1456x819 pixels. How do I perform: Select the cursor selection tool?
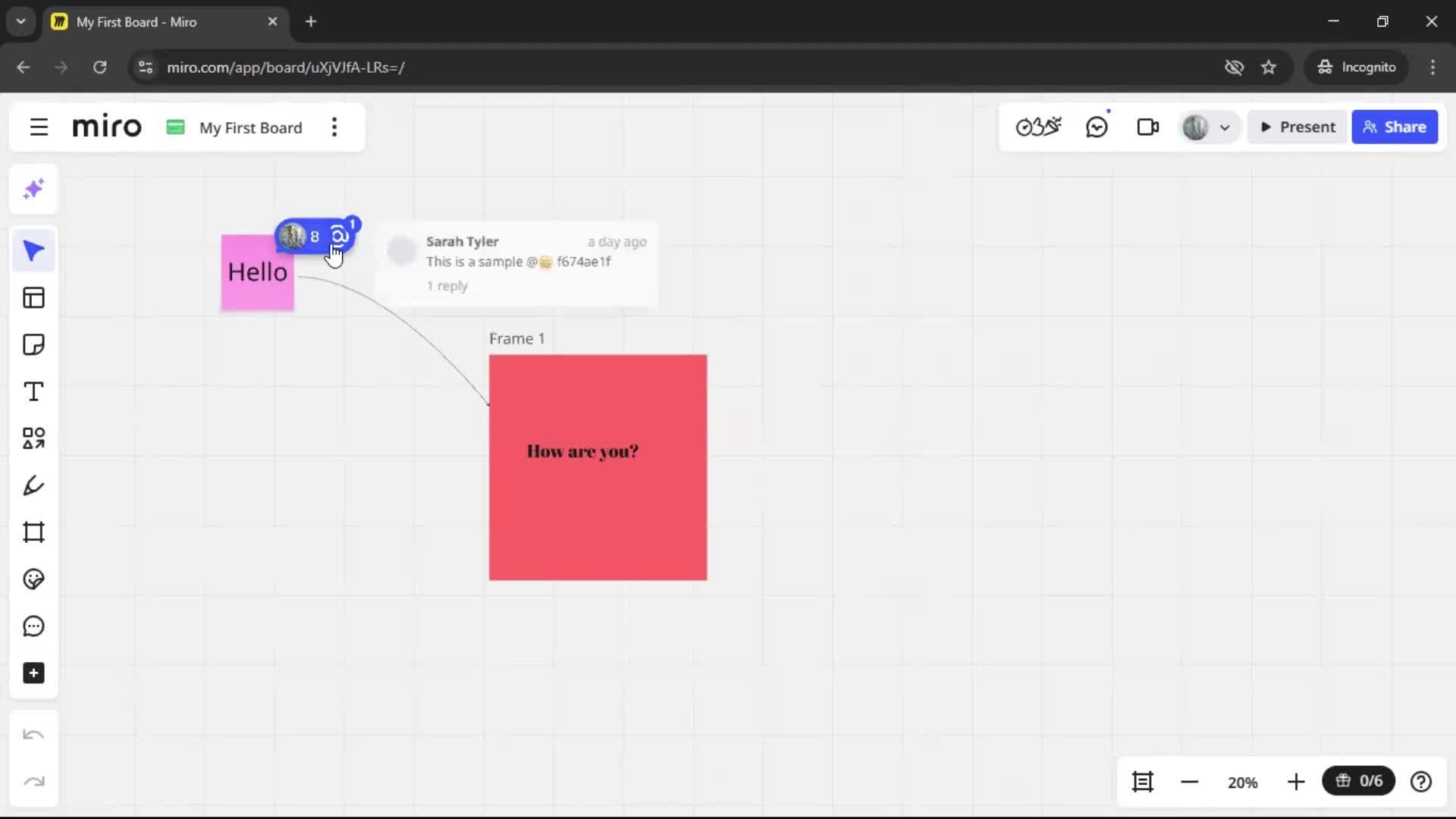click(x=33, y=251)
